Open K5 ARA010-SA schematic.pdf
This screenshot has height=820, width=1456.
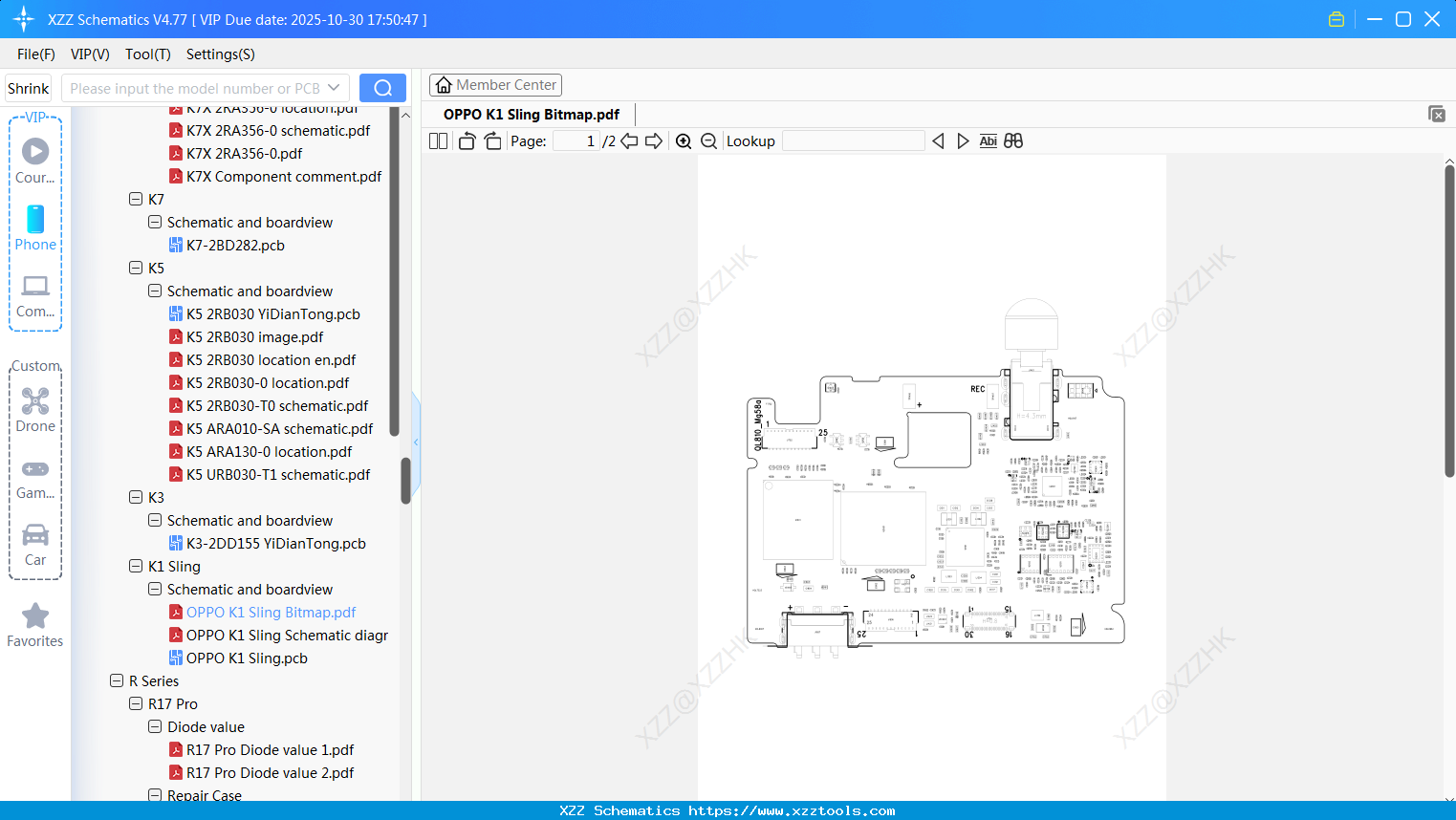272,428
